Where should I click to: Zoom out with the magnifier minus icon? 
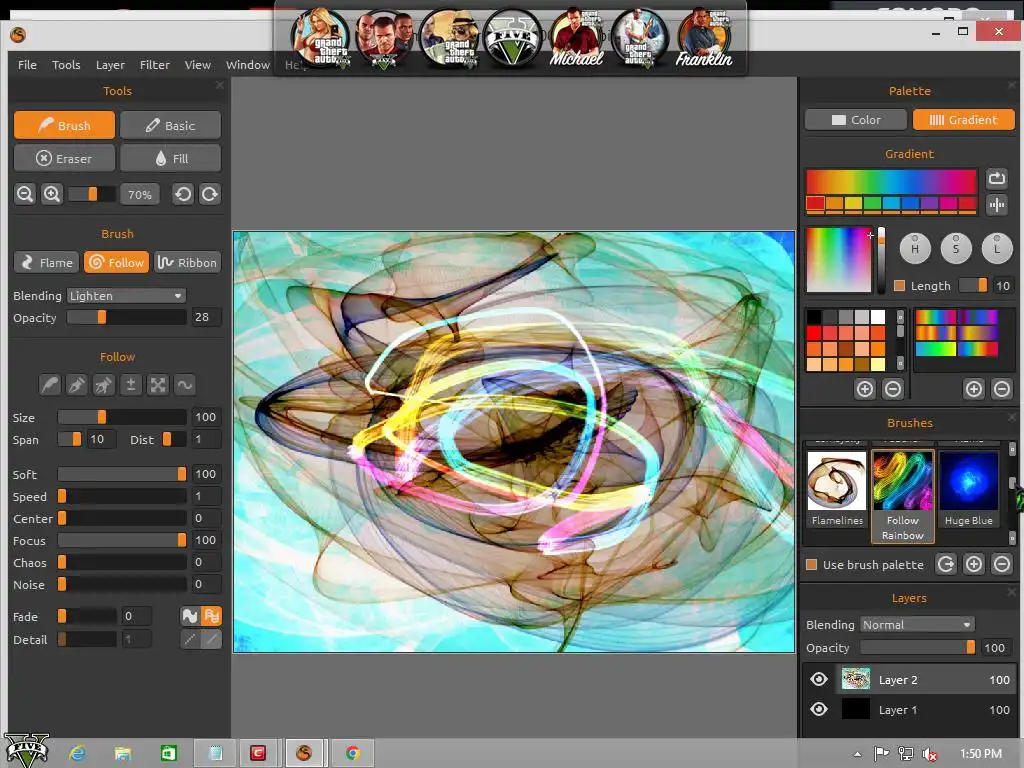(x=25, y=194)
